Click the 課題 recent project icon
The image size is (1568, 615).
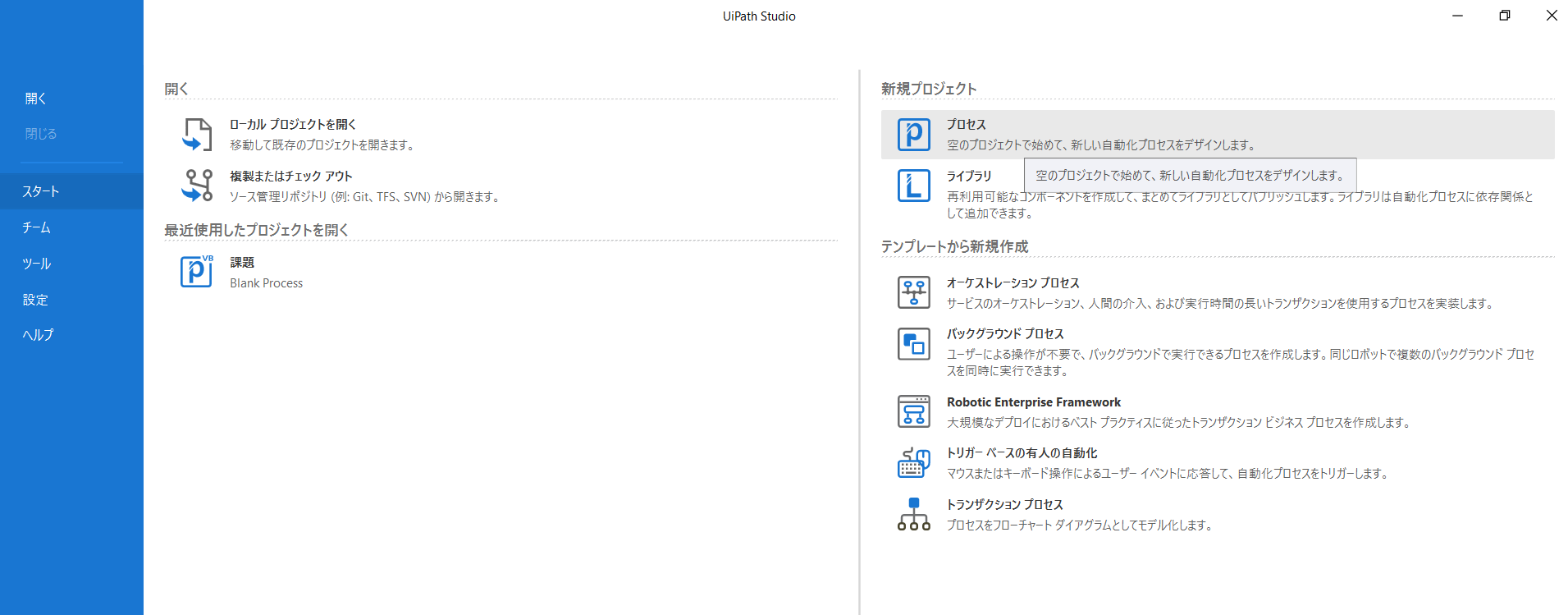point(197,271)
